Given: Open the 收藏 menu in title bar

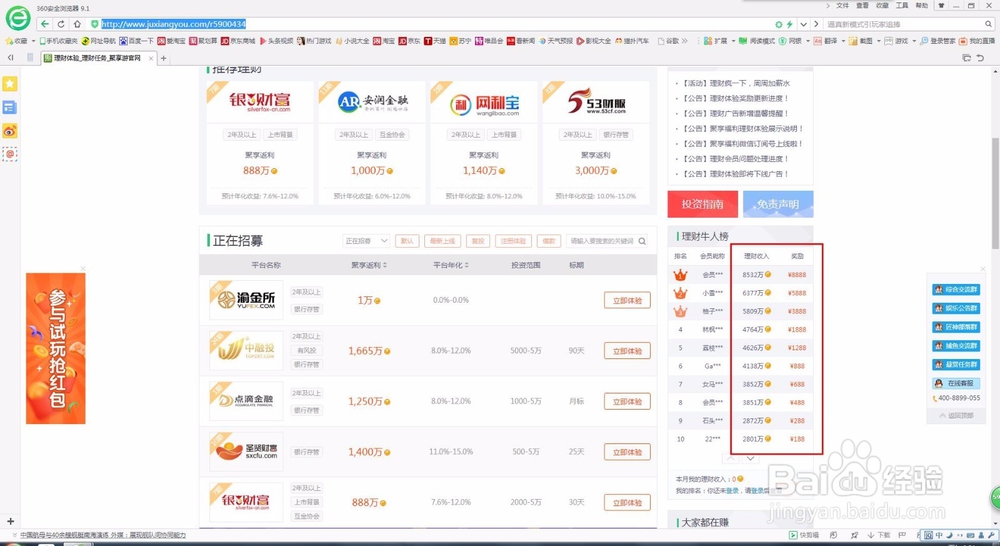Looking at the screenshot, I should (x=882, y=6).
